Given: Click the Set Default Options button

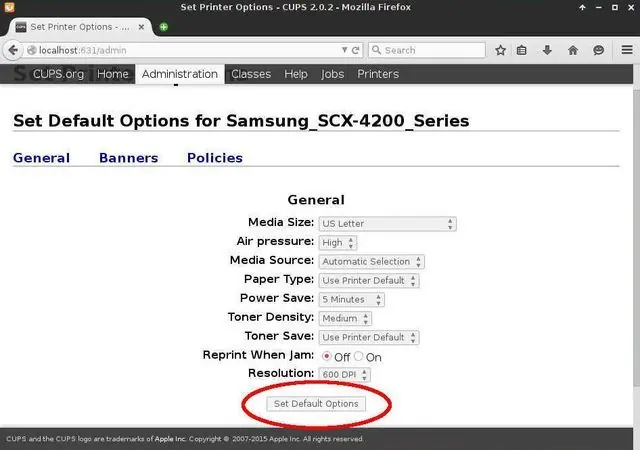Looking at the screenshot, I should click(316, 403).
